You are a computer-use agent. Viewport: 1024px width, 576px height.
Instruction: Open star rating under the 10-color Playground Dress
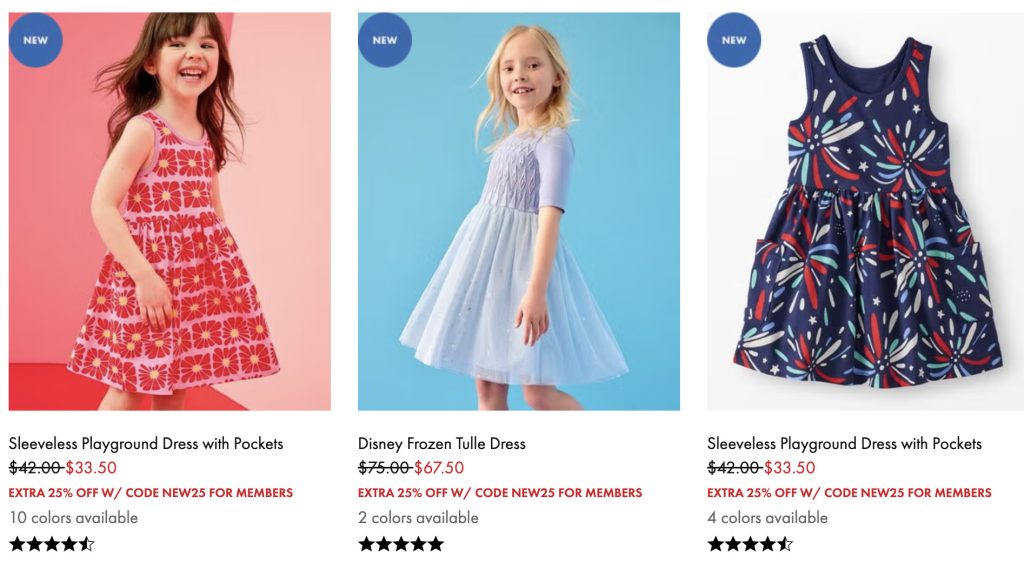click(x=52, y=544)
